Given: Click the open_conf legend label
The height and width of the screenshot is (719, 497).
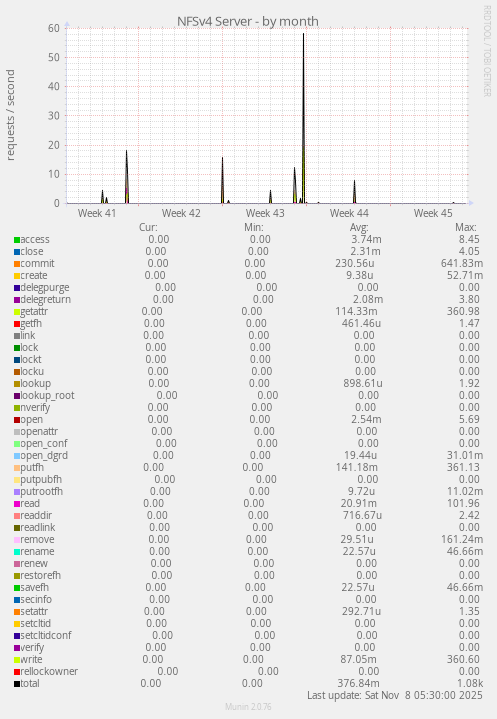Looking at the screenshot, I should click(x=44, y=443).
